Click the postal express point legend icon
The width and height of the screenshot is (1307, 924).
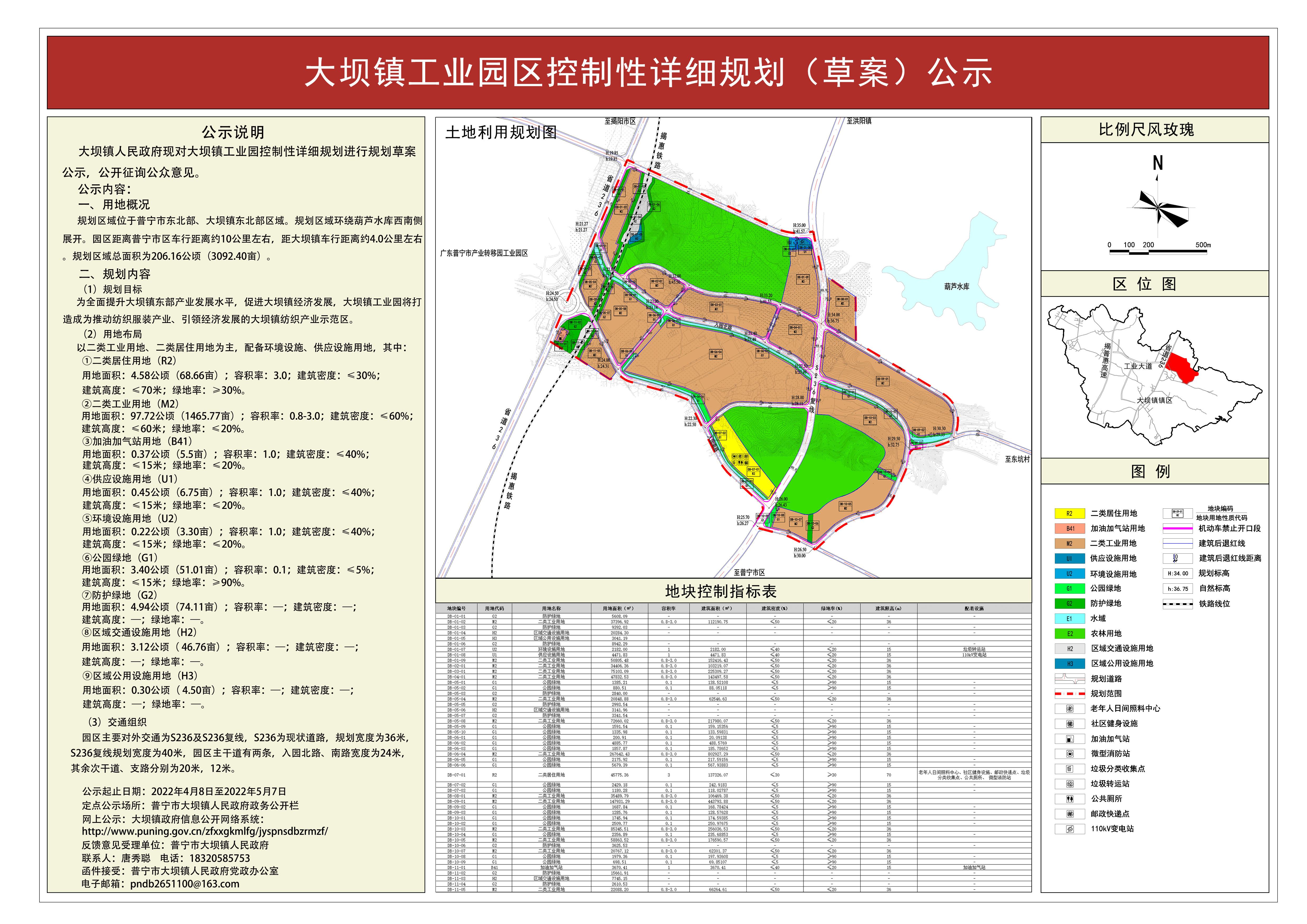click(1070, 814)
